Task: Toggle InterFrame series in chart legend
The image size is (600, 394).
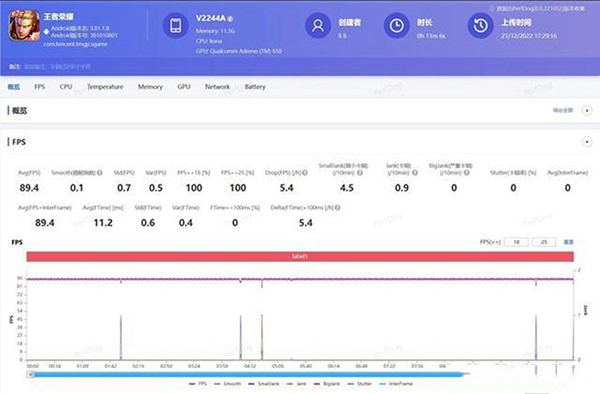Action: pos(396,384)
